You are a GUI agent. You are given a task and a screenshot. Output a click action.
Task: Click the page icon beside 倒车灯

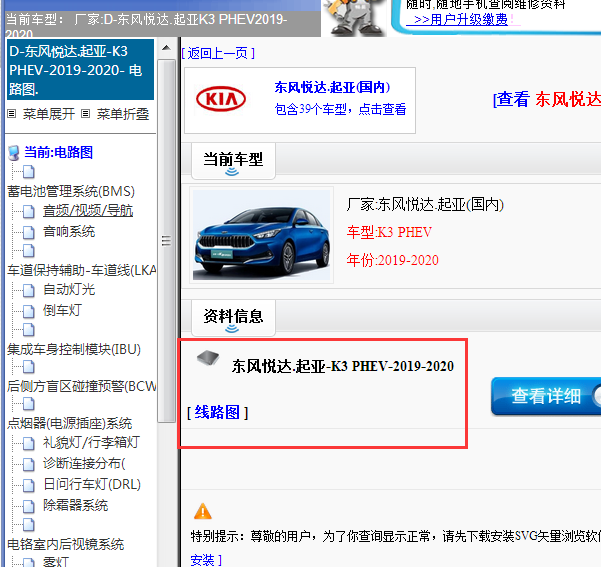pos(29,311)
